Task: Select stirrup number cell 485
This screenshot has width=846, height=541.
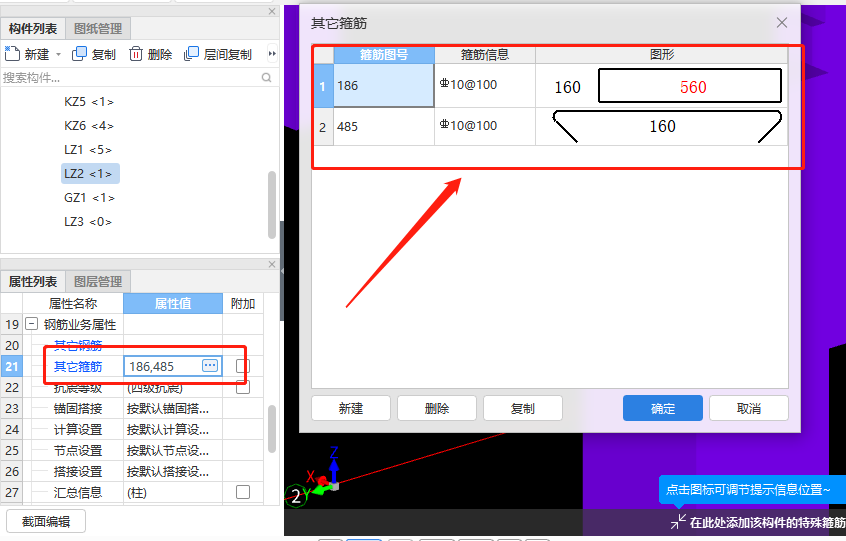Action: [384, 127]
